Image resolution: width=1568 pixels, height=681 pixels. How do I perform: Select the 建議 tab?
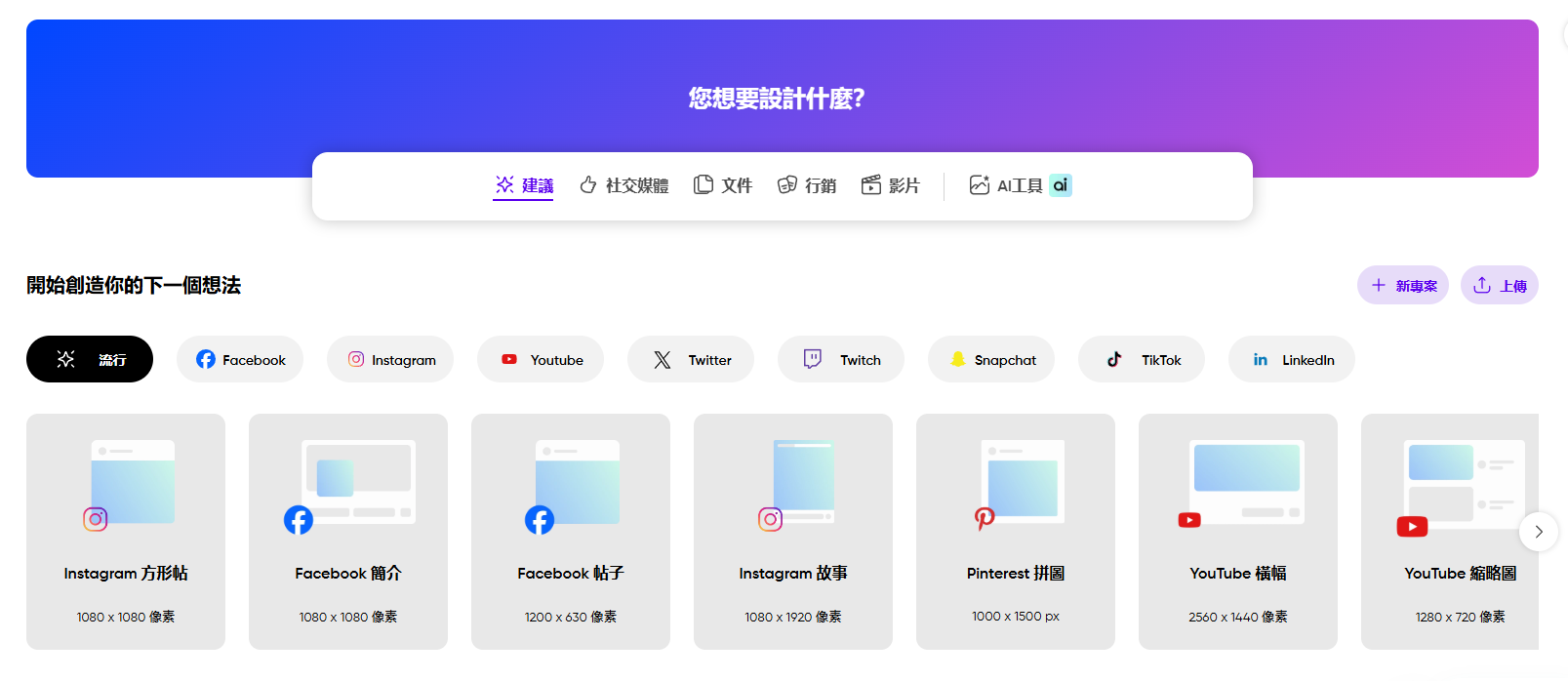[524, 185]
